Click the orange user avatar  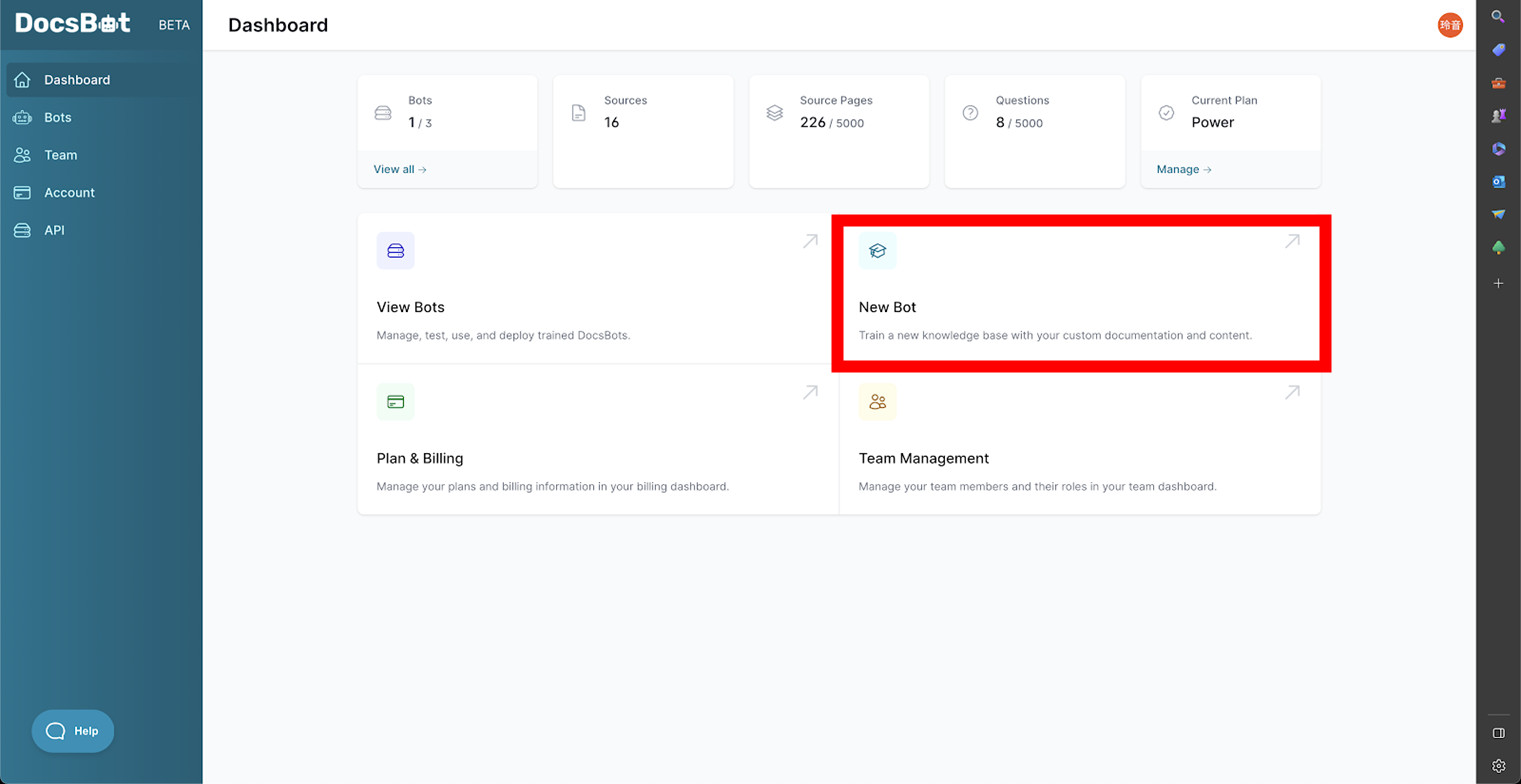(1450, 25)
